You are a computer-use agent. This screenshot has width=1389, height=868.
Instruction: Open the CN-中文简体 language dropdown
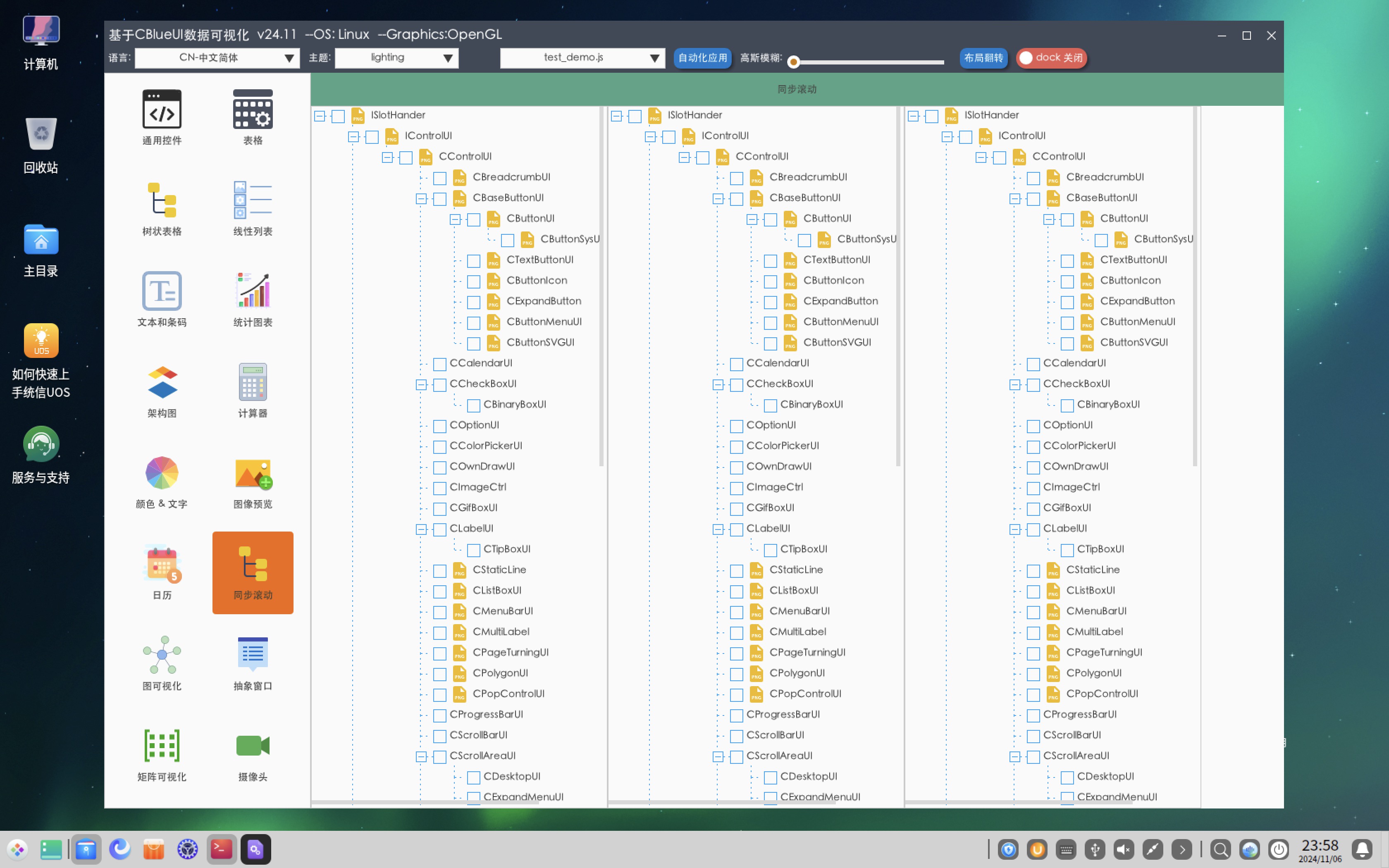(217, 58)
